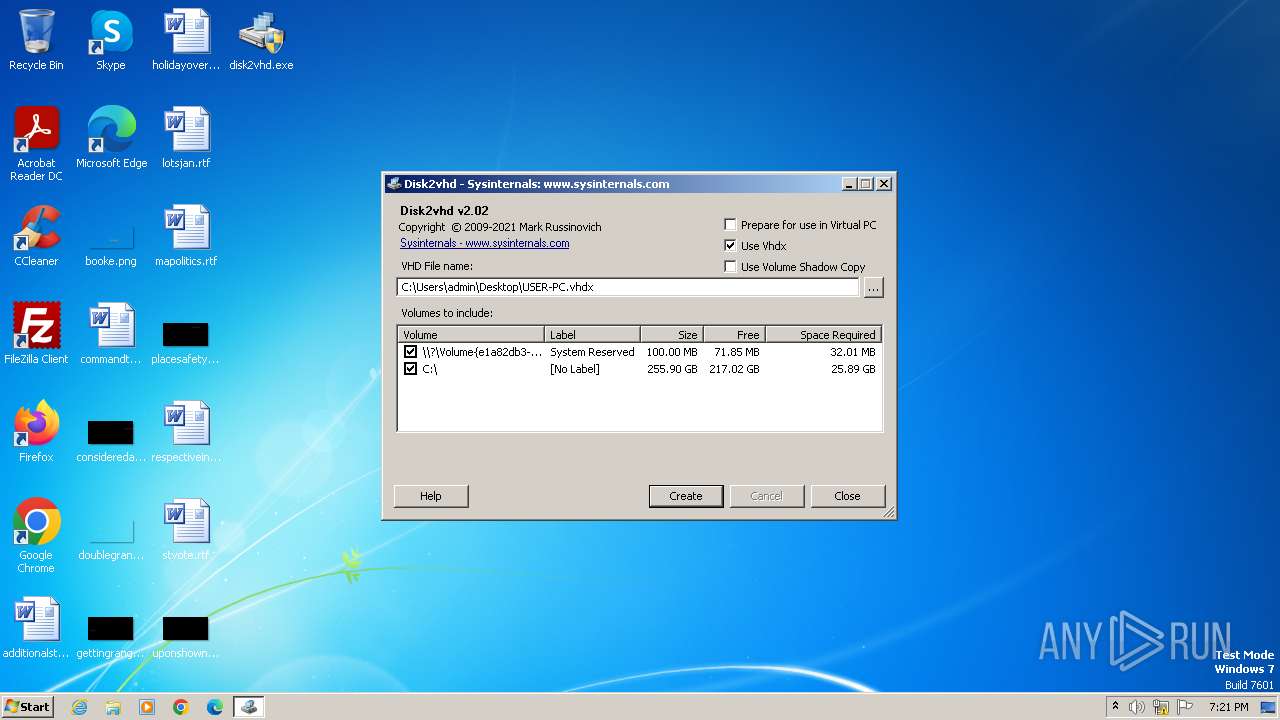Select the additionalst document icon

[x=36, y=628]
